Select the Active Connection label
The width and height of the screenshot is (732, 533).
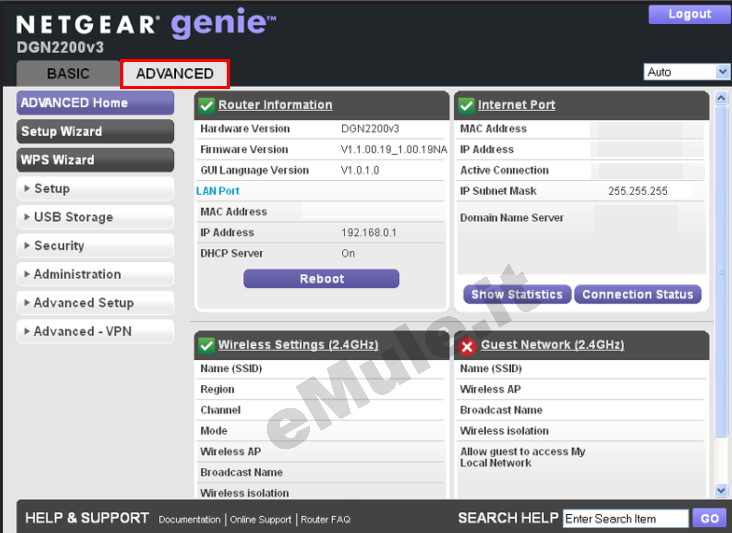click(504, 170)
